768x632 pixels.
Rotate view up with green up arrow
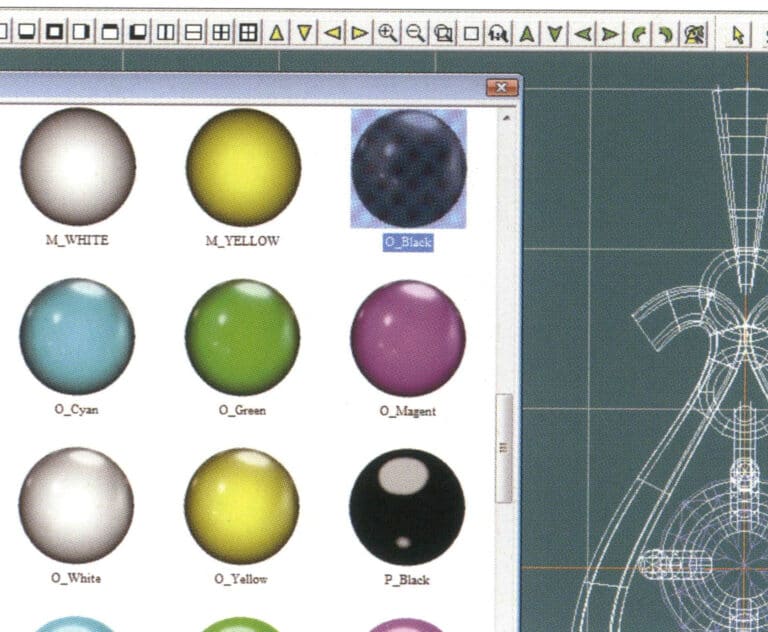527,34
